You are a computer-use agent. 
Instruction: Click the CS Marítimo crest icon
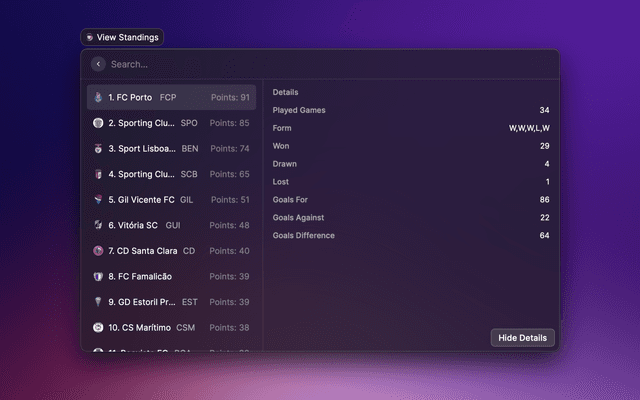tap(98, 327)
